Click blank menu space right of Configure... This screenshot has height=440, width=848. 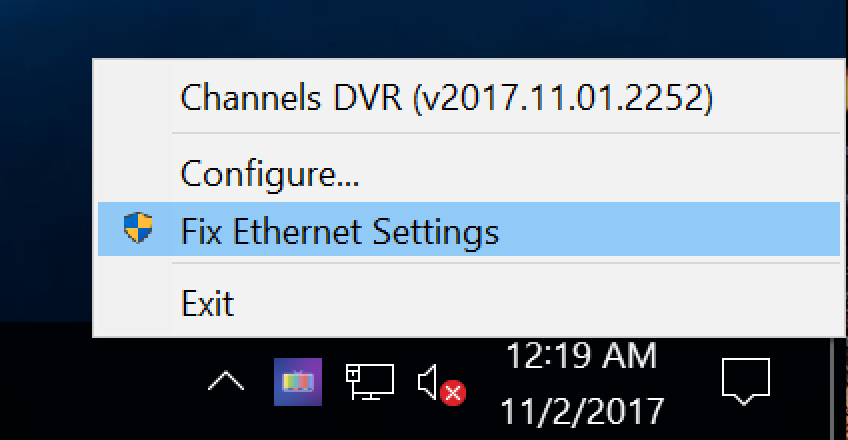[x=600, y=174]
